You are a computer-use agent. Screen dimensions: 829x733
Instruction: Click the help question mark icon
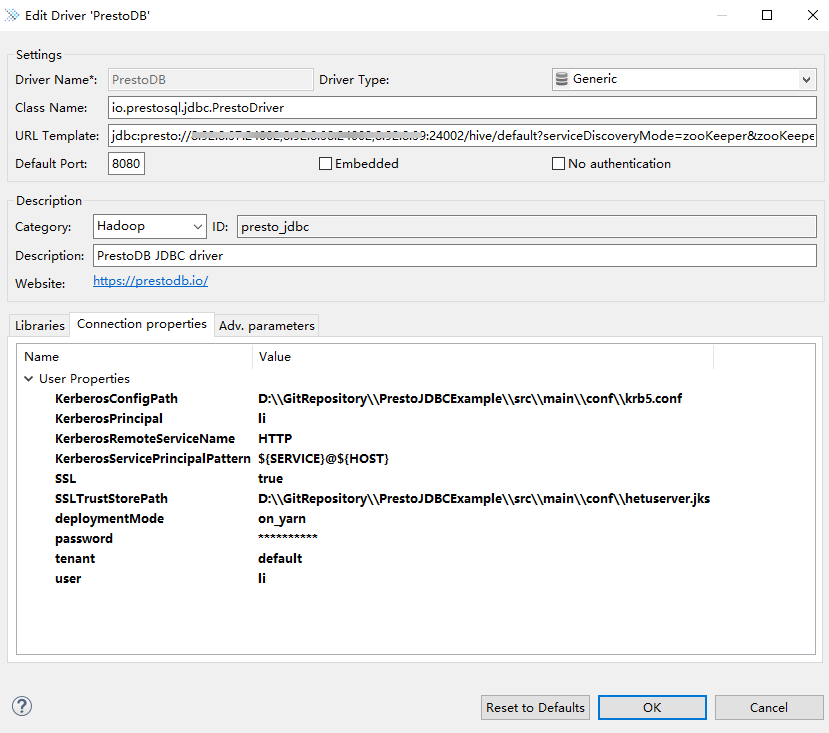click(x=22, y=706)
